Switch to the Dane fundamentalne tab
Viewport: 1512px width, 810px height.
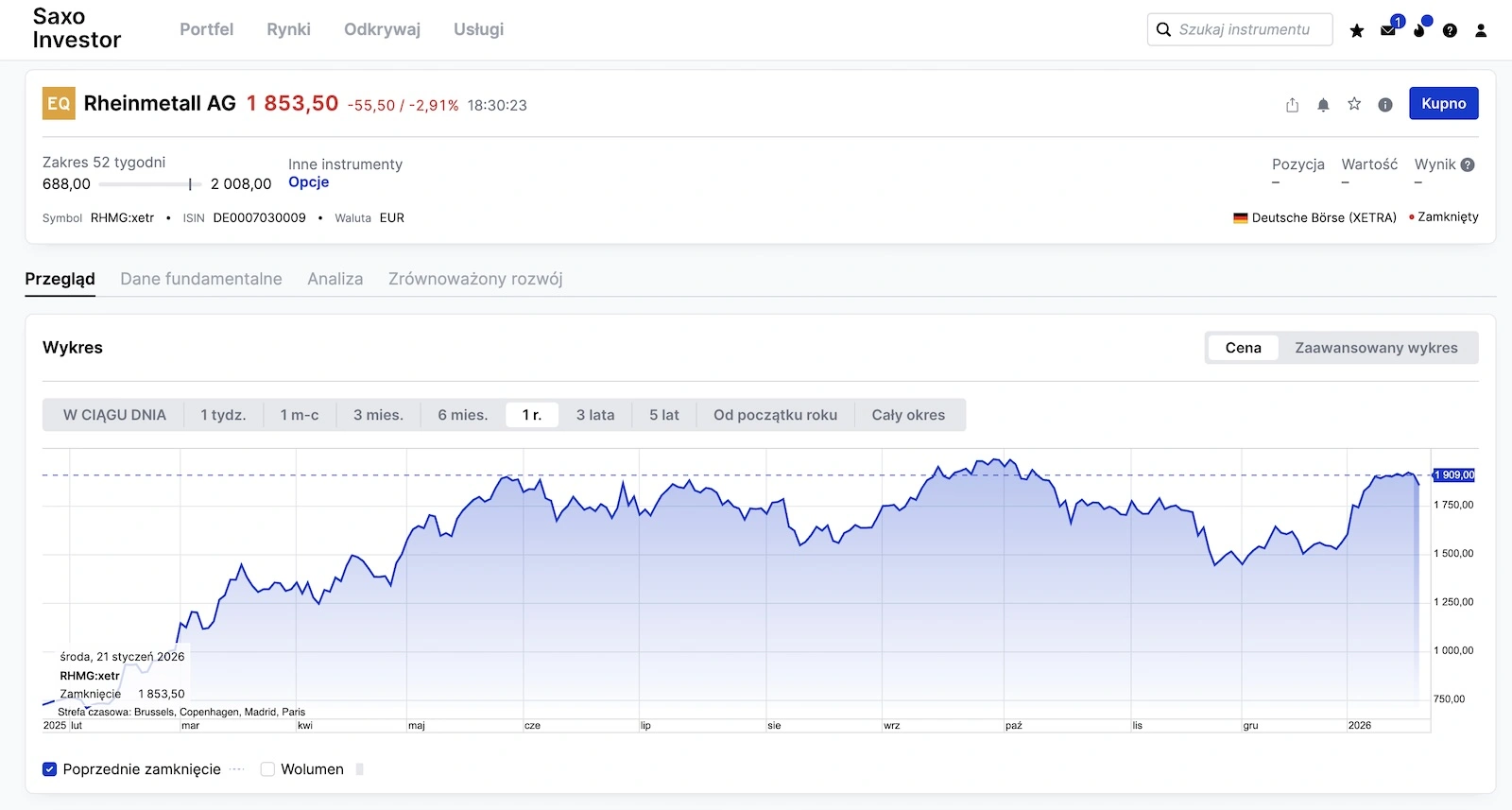click(201, 279)
